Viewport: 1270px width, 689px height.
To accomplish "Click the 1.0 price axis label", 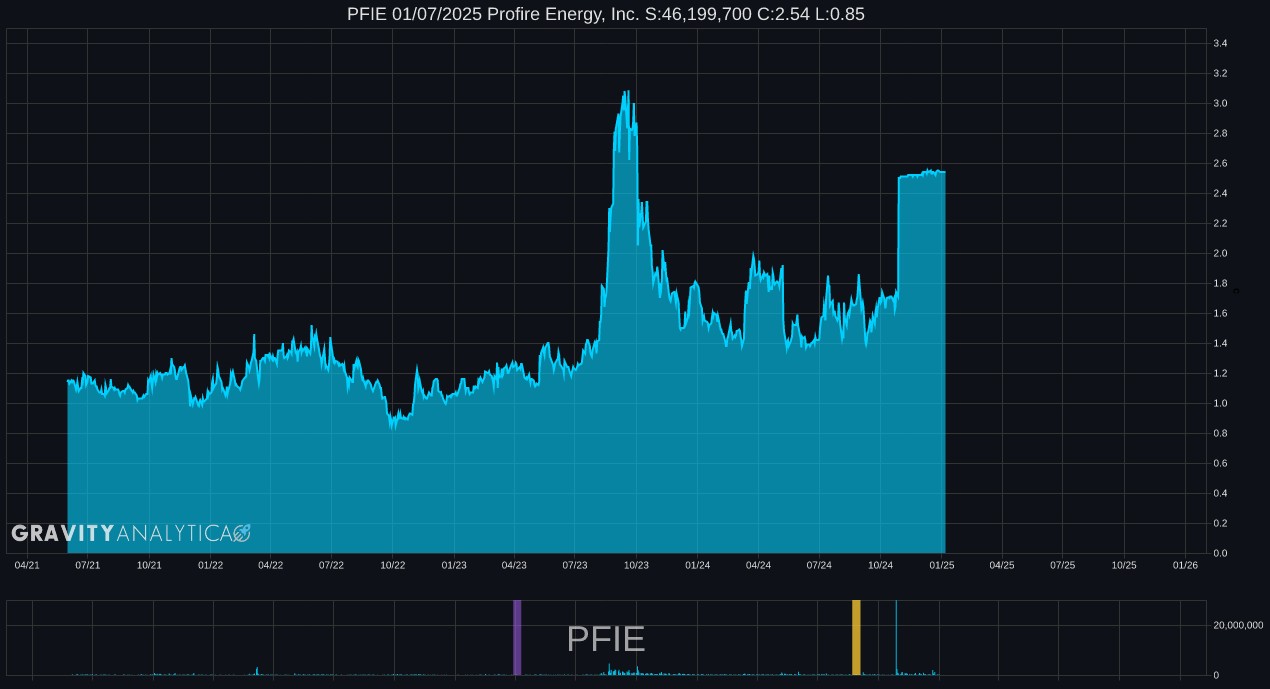I will point(1220,403).
